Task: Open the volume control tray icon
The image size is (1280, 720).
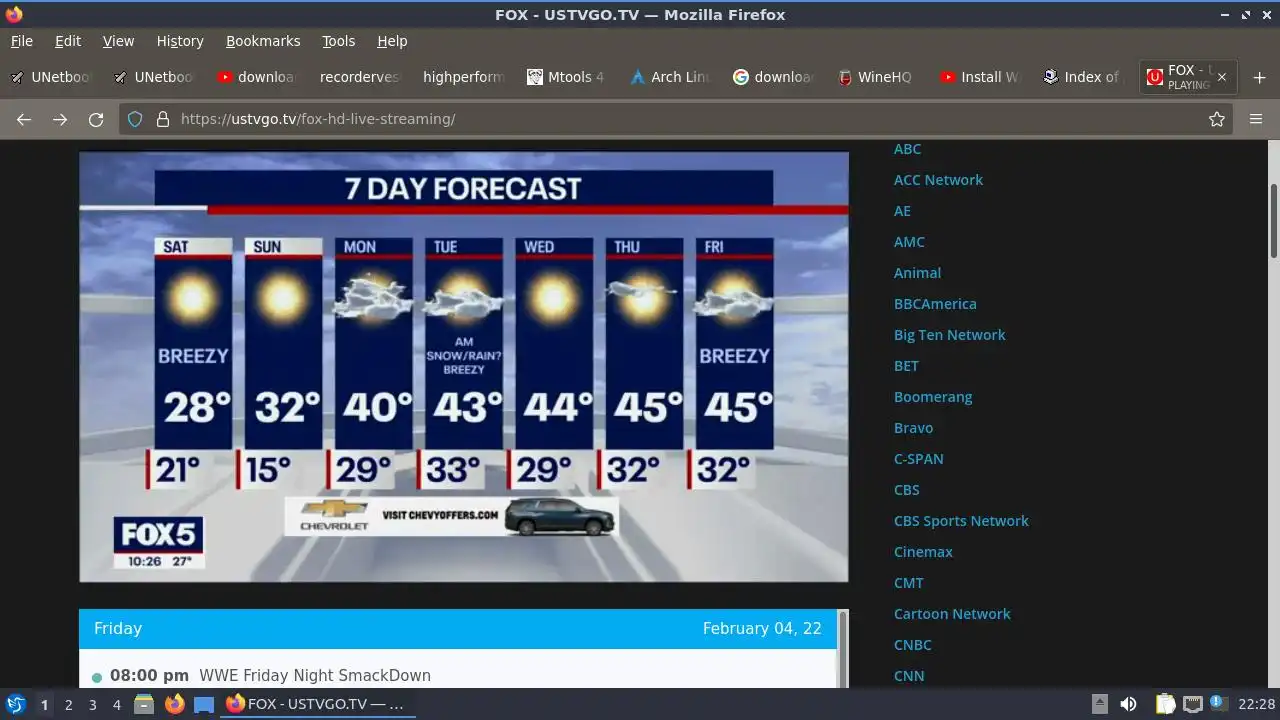Action: pyautogui.click(x=1129, y=704)
